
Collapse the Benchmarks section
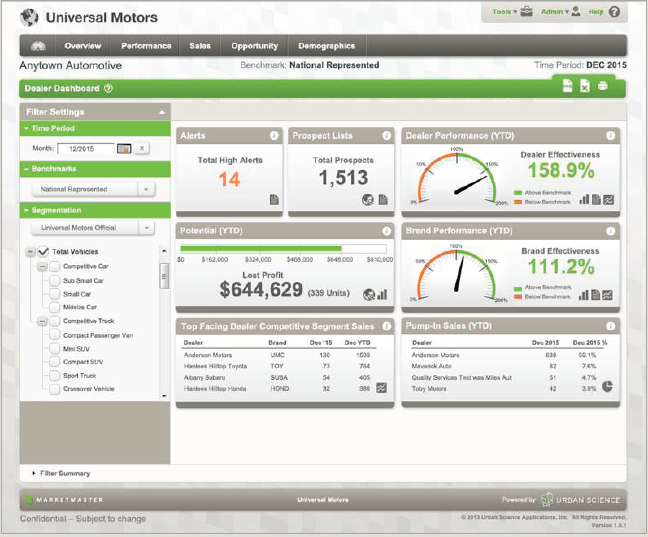[x=26, y=169]
